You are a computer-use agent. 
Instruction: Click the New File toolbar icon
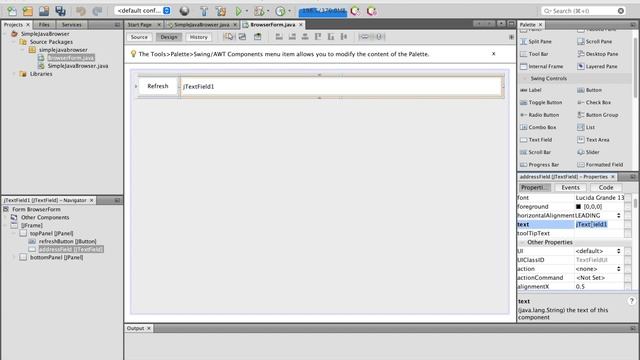coord(11,11)
